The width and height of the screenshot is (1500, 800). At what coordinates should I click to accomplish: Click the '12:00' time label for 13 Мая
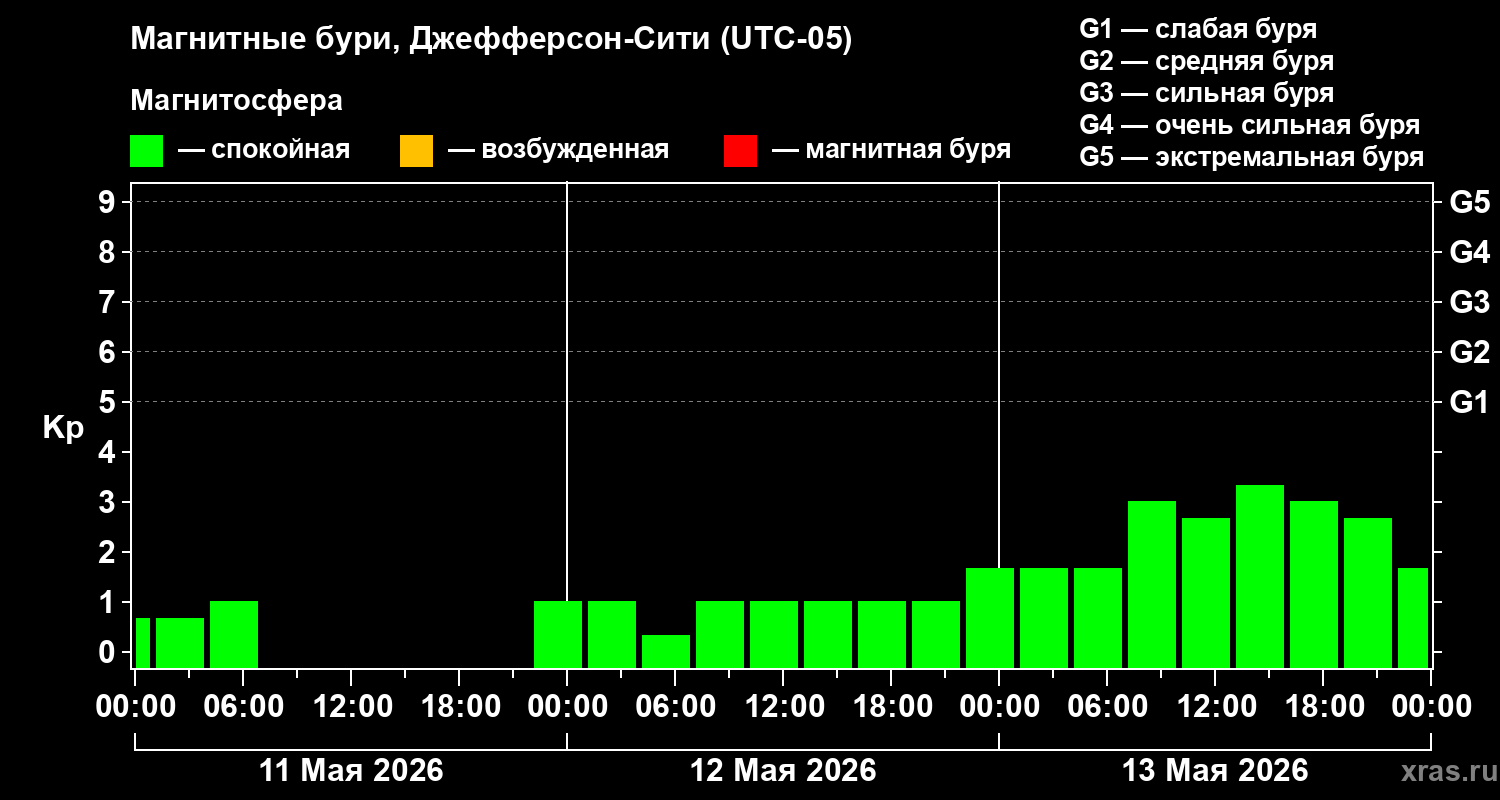click(x=1215, y=707)
